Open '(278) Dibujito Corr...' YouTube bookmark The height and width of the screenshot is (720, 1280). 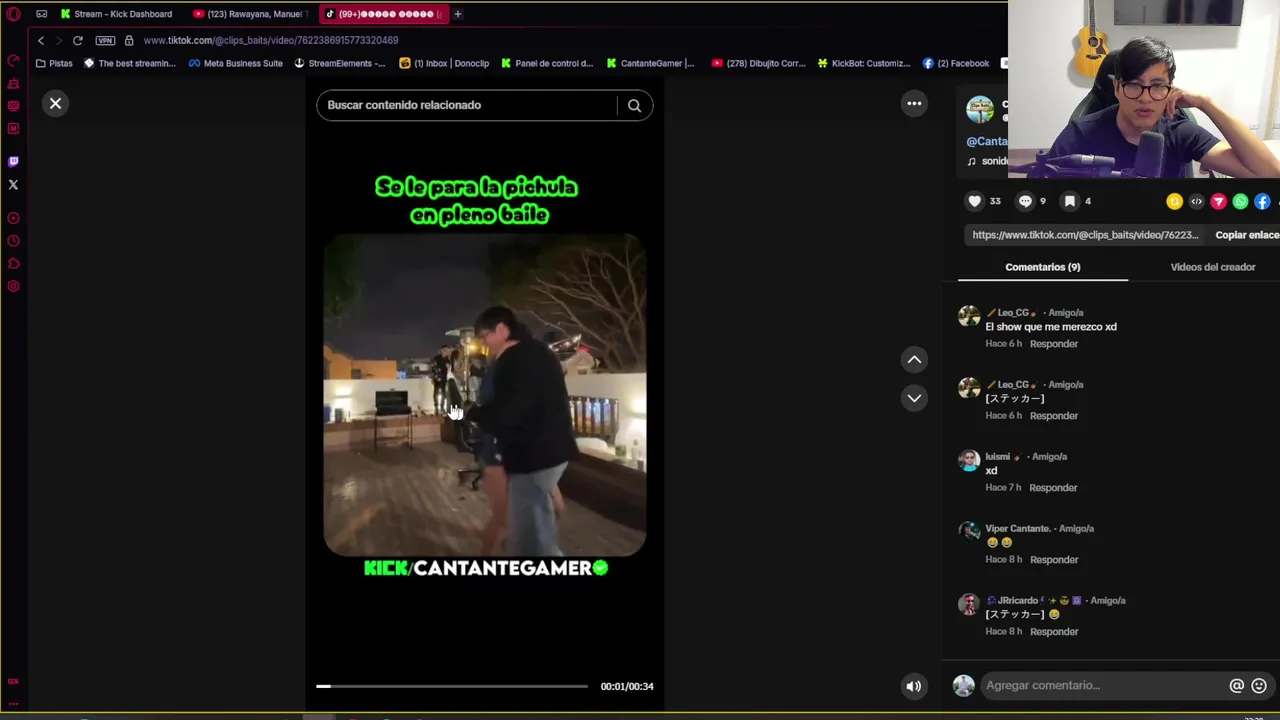(x=758, y=63)
